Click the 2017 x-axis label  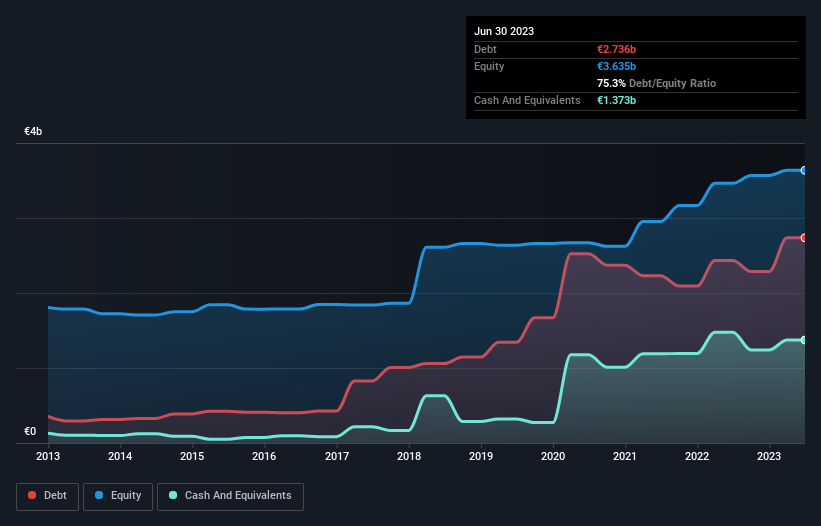[337, 456]
